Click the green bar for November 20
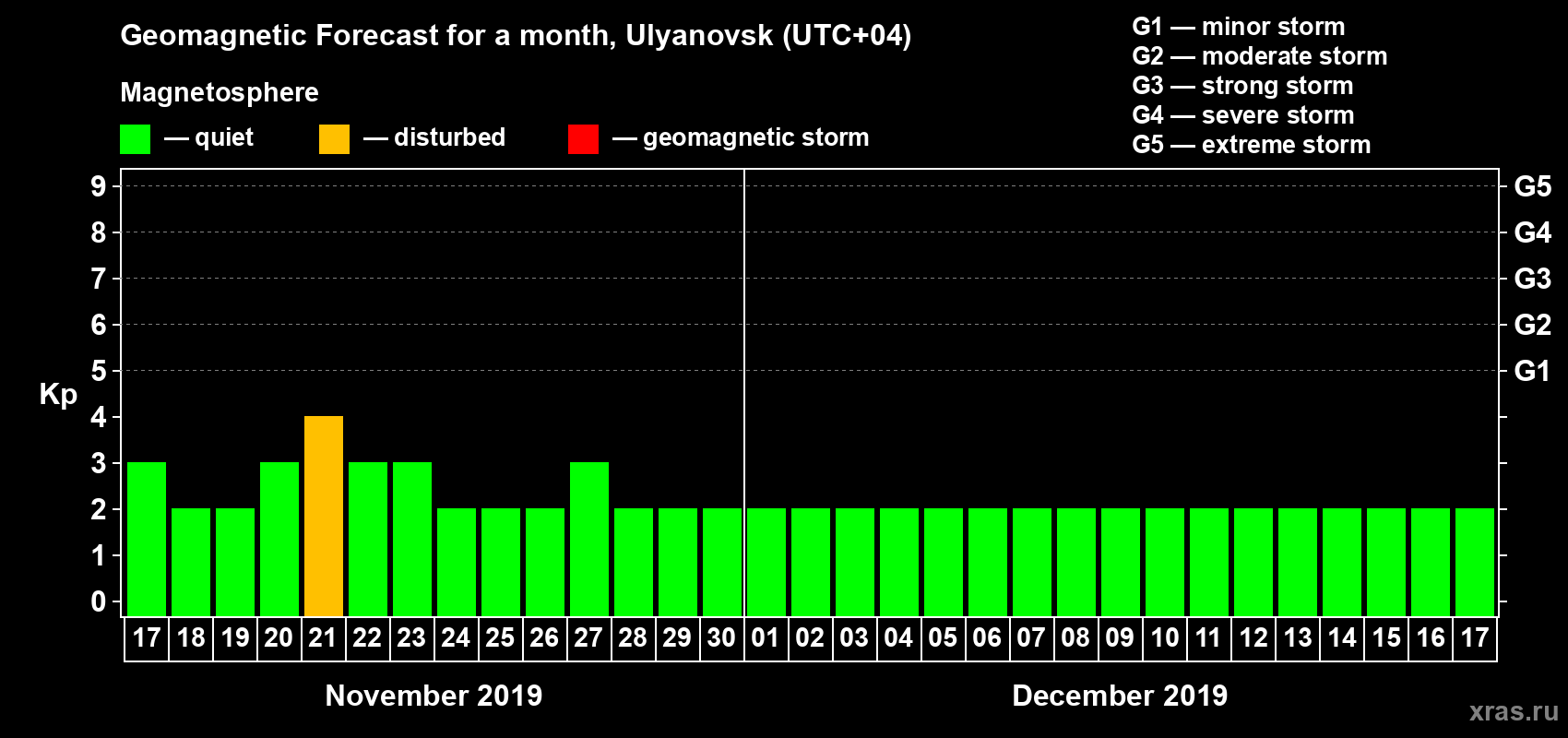 coord(279,539)
